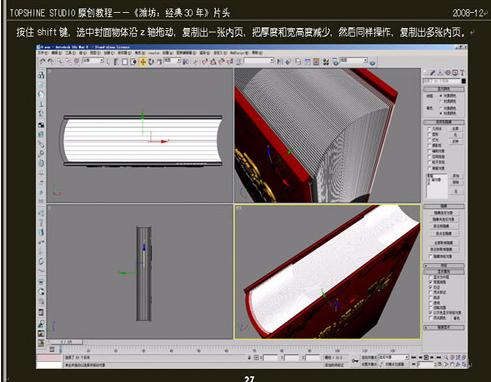Viewport: 491px width, 382px height.
Task: Open the reference coordinate system dropdown
Action: pyautogui.click(x=172, y=60)
